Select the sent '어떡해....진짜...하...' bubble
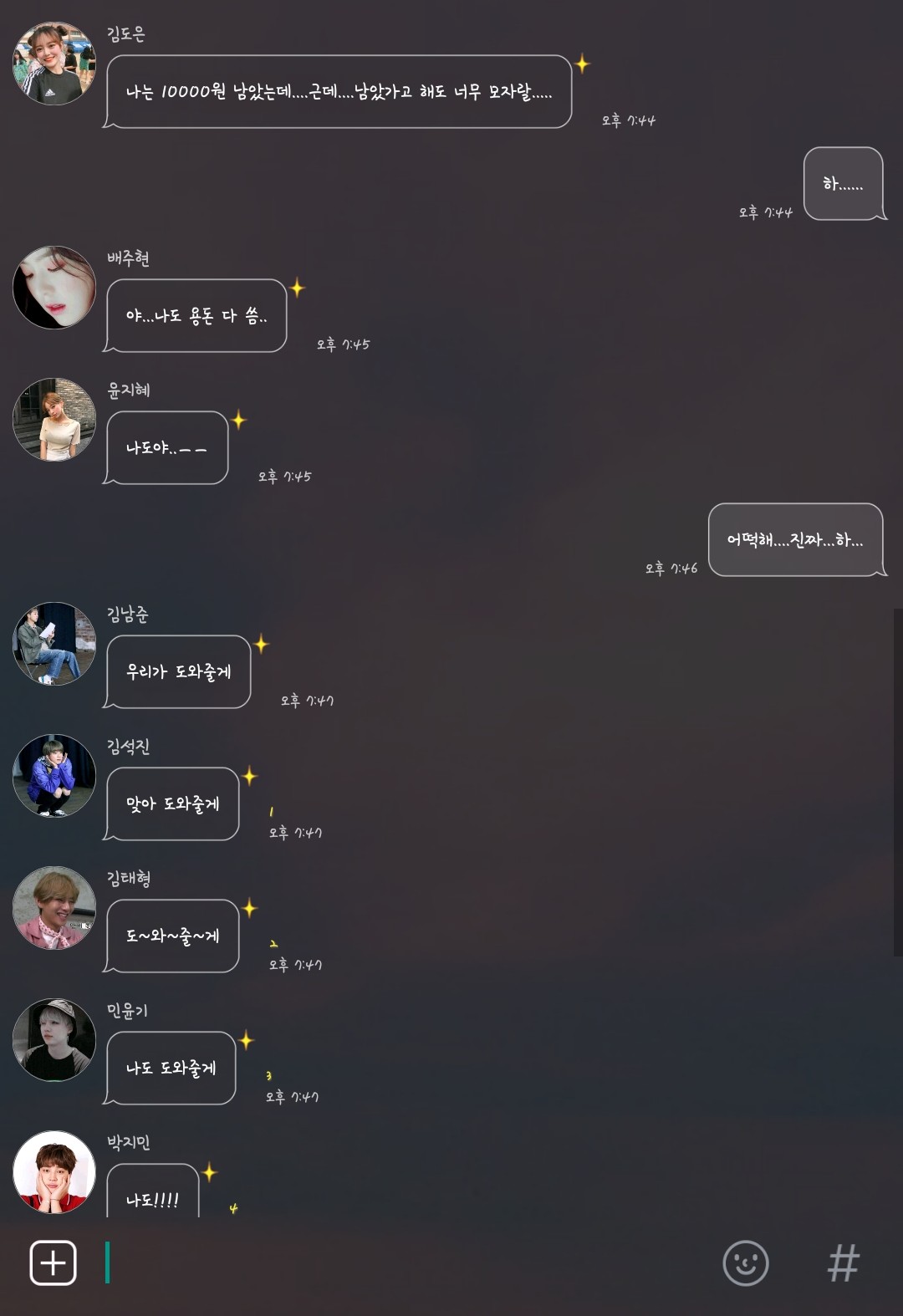903x1316 pixels. point(797,540)
